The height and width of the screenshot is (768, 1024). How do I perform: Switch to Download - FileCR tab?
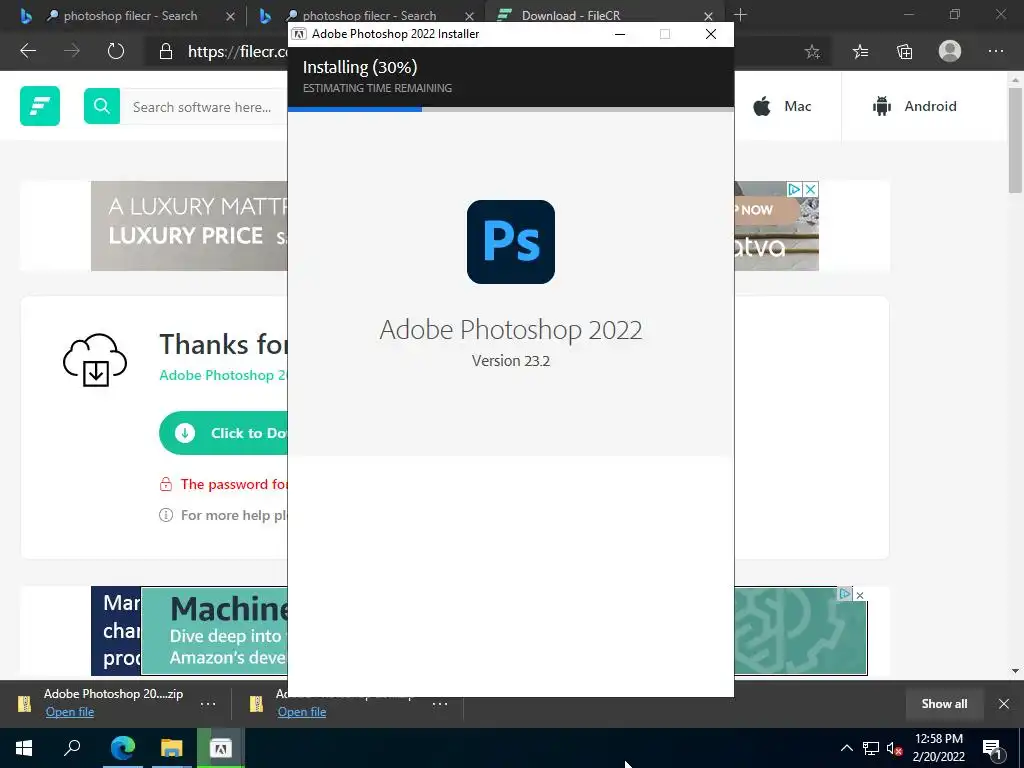pyautogui.click(x=571, y=16)
